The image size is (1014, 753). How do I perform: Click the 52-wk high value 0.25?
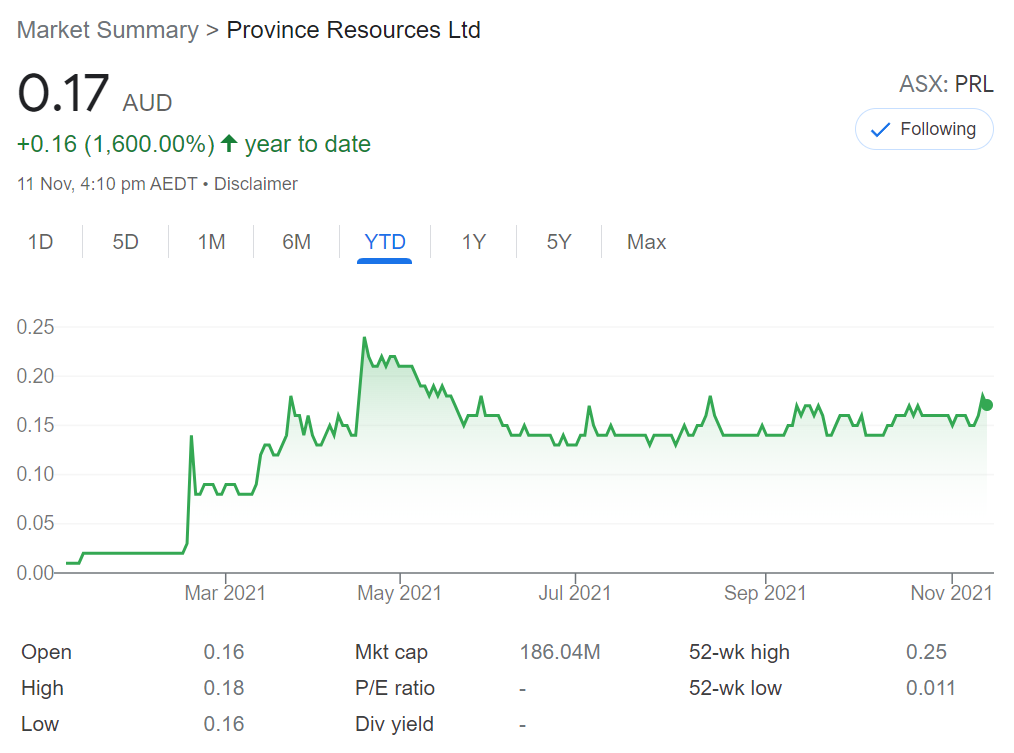click(926, 652)
